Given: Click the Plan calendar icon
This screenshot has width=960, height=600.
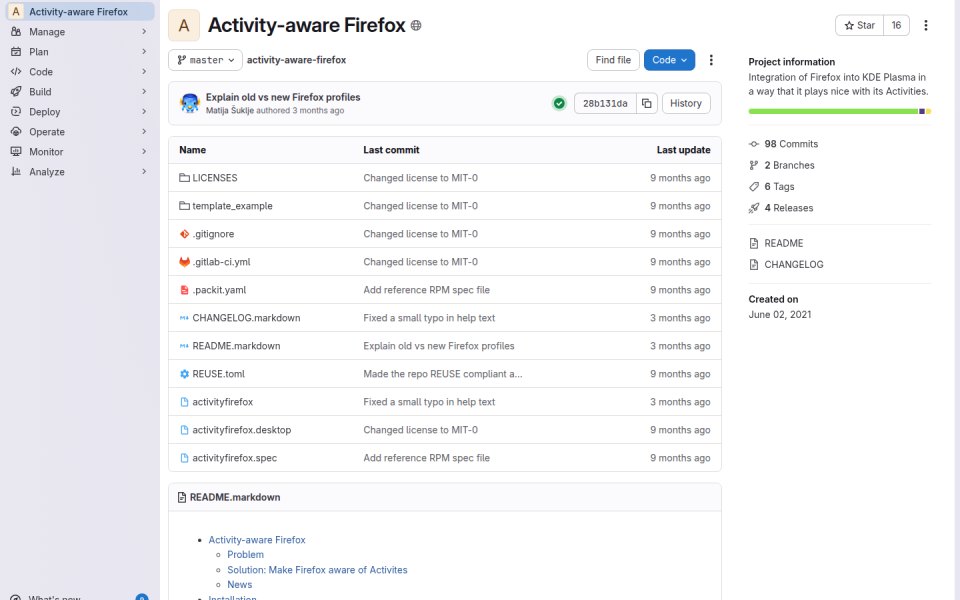Looking at the screenshot, I should coord(16,52).
